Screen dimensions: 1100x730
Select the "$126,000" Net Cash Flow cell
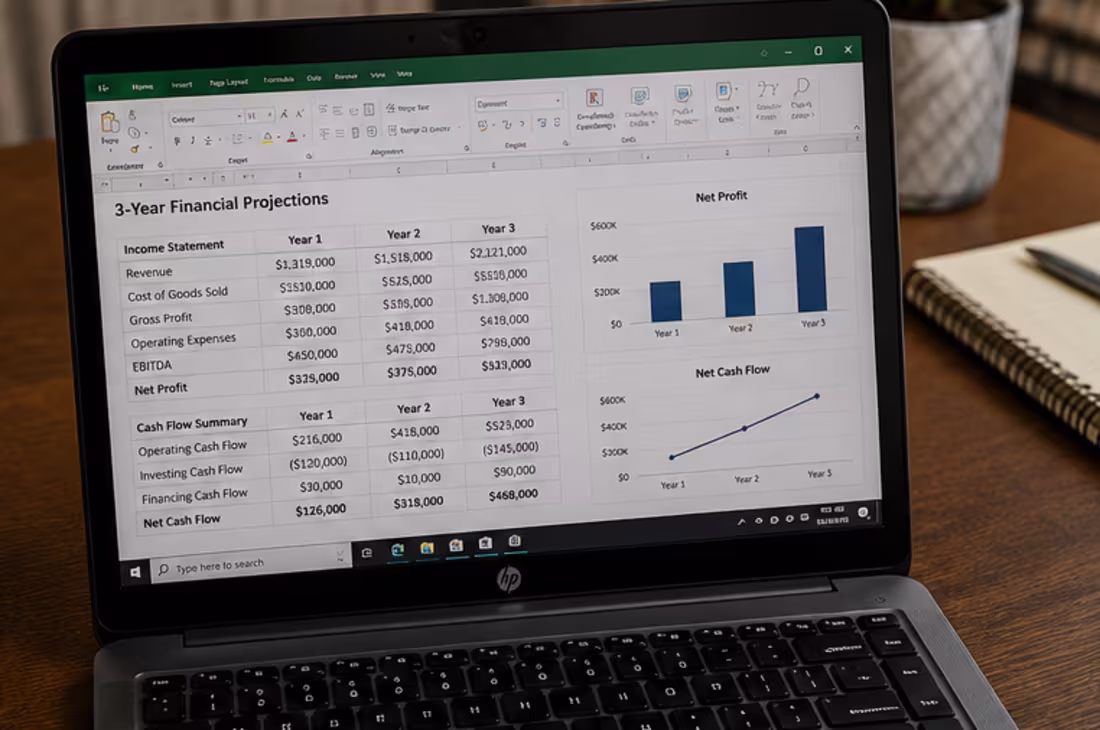click(321, 511)
